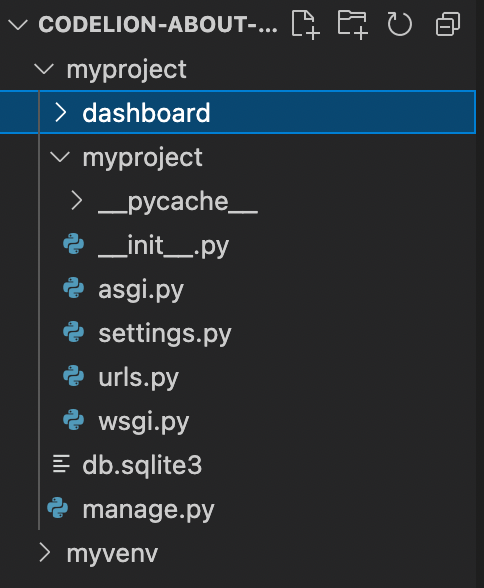Collapse the inner myproject folder chevron
This screenshot has width=484, height=588.
[x=60, y=157]
